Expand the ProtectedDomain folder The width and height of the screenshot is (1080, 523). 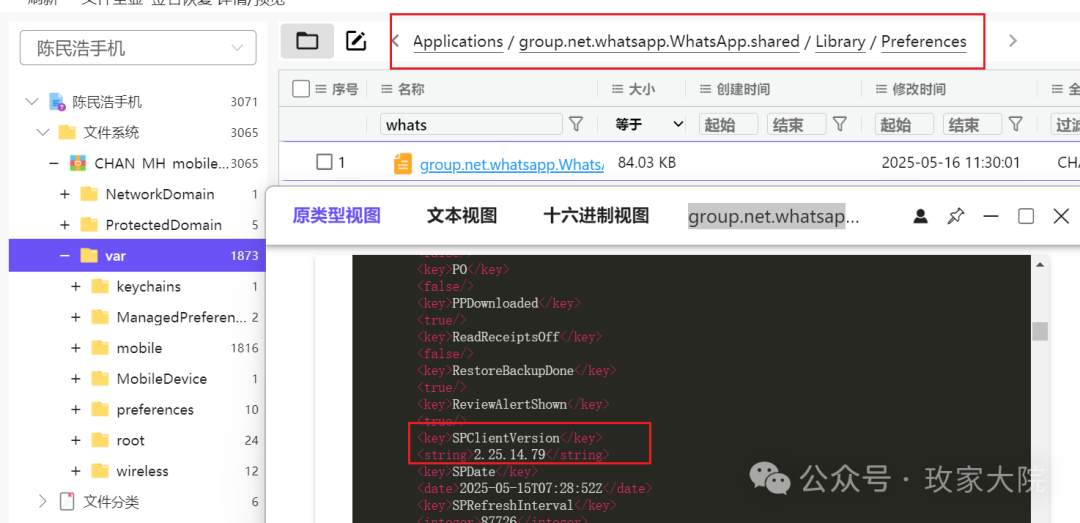click(65, 225)
